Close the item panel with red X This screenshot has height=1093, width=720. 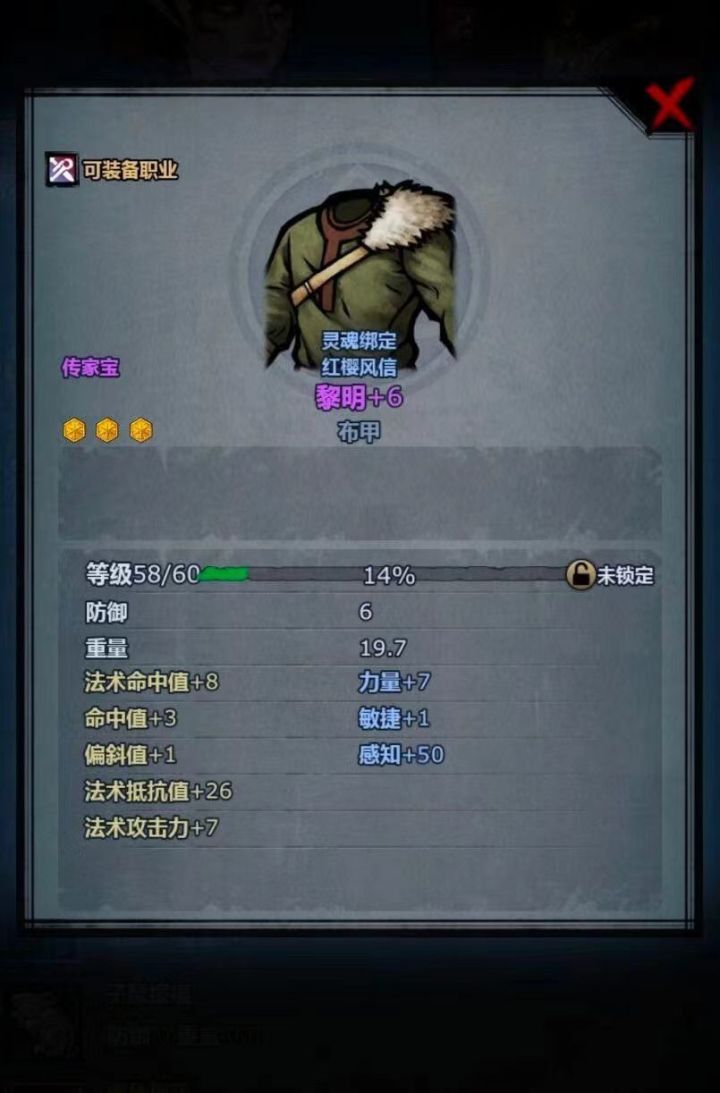point(670,105)
